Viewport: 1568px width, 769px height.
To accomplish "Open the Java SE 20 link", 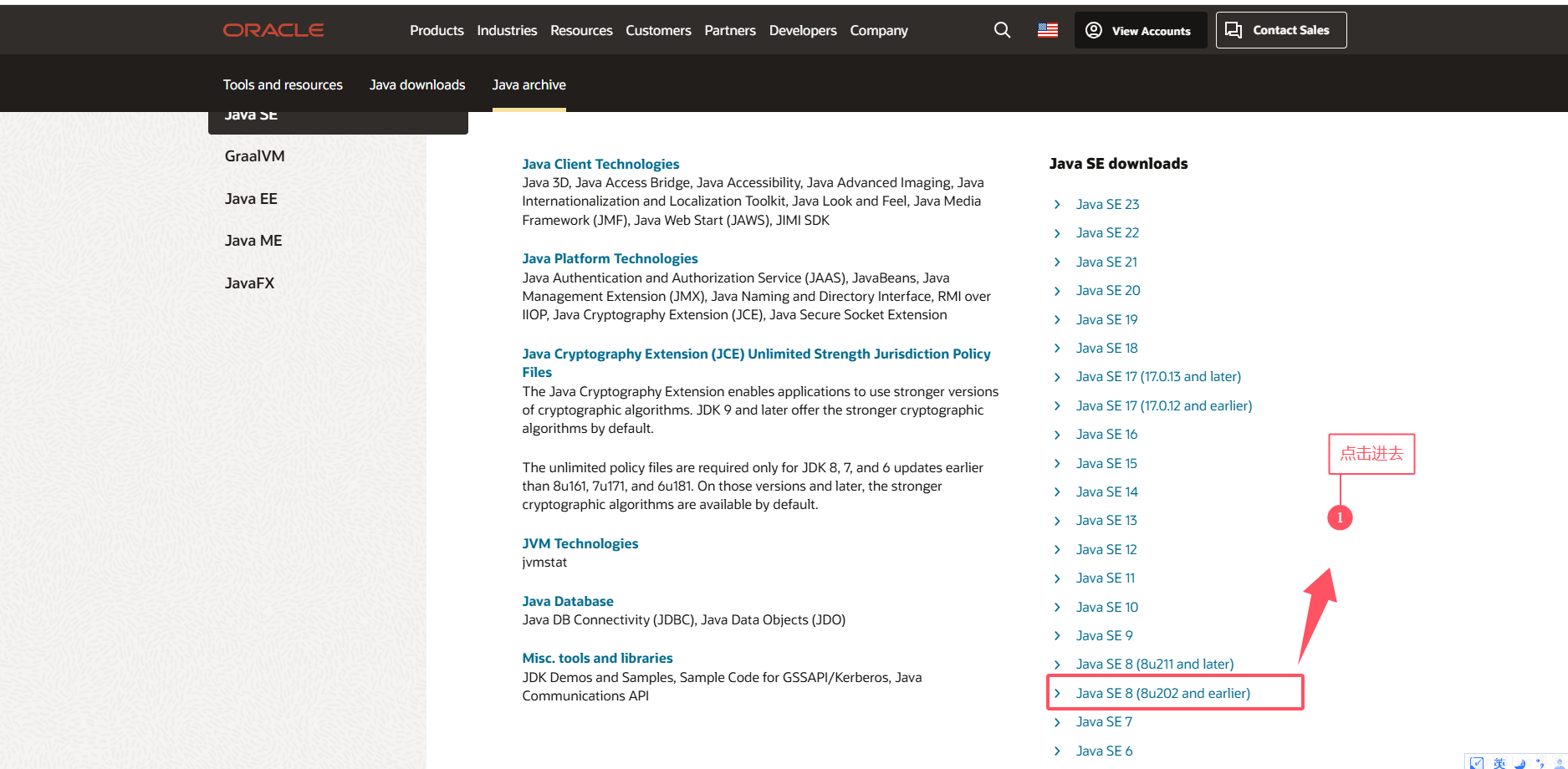I will point(1108,291).
